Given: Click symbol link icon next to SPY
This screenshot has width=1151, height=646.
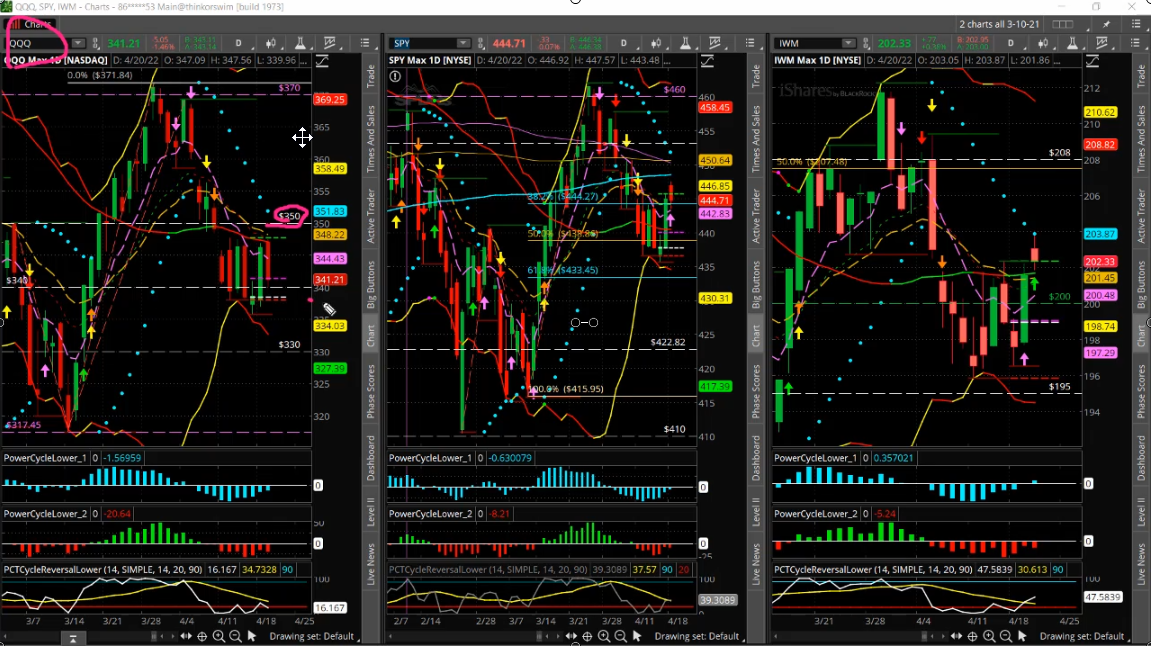Looking at the screenshot, I should coord(481,43).
